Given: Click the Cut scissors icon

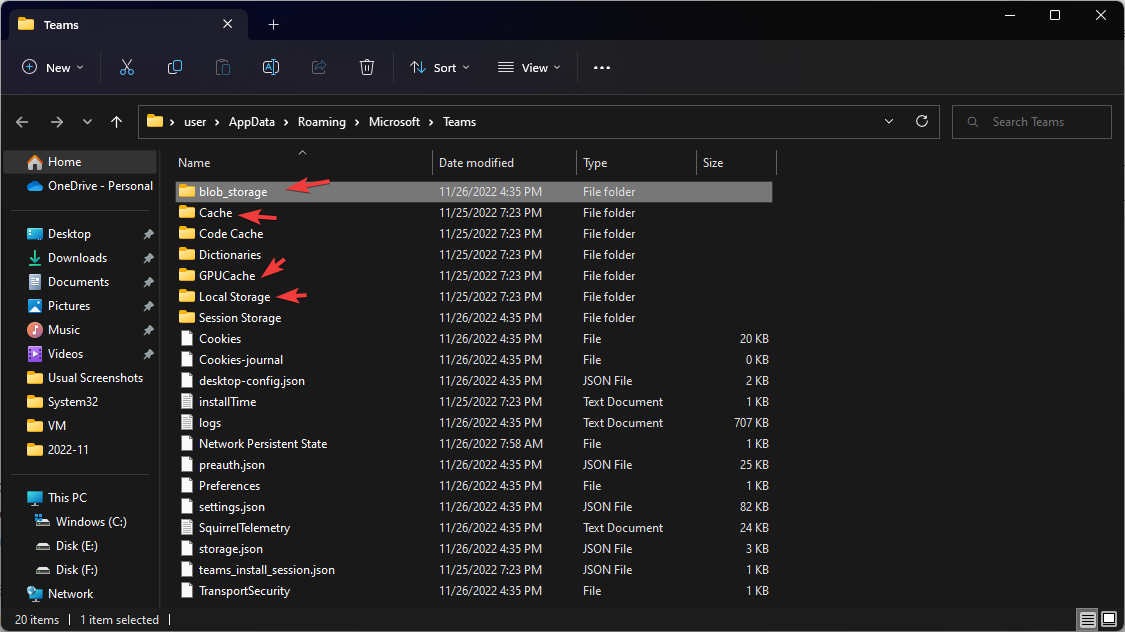Looking at the screenshot, I should pyautogui.click(x=127, y=67).
